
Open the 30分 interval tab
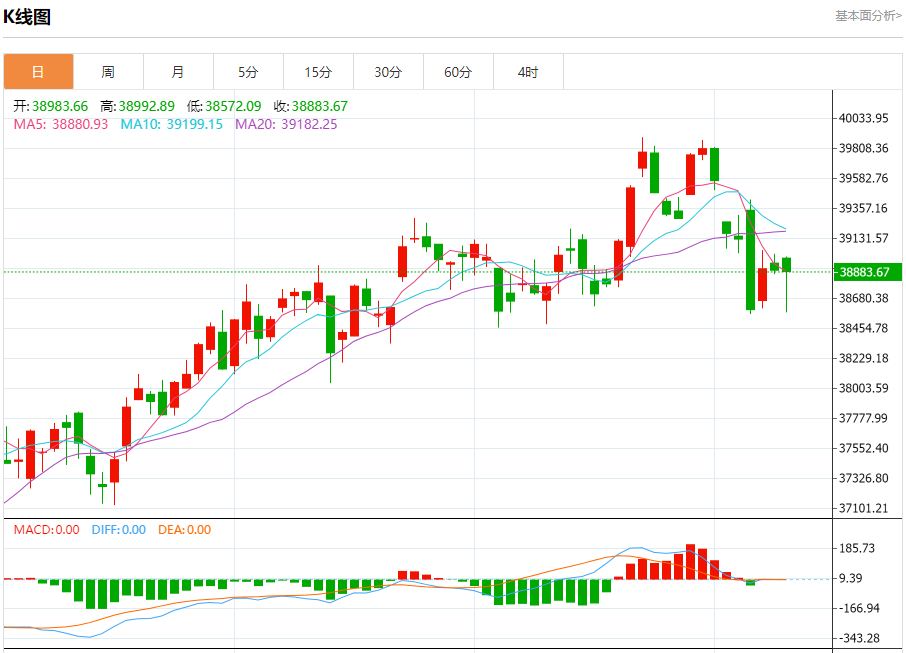tap(388, 72)
